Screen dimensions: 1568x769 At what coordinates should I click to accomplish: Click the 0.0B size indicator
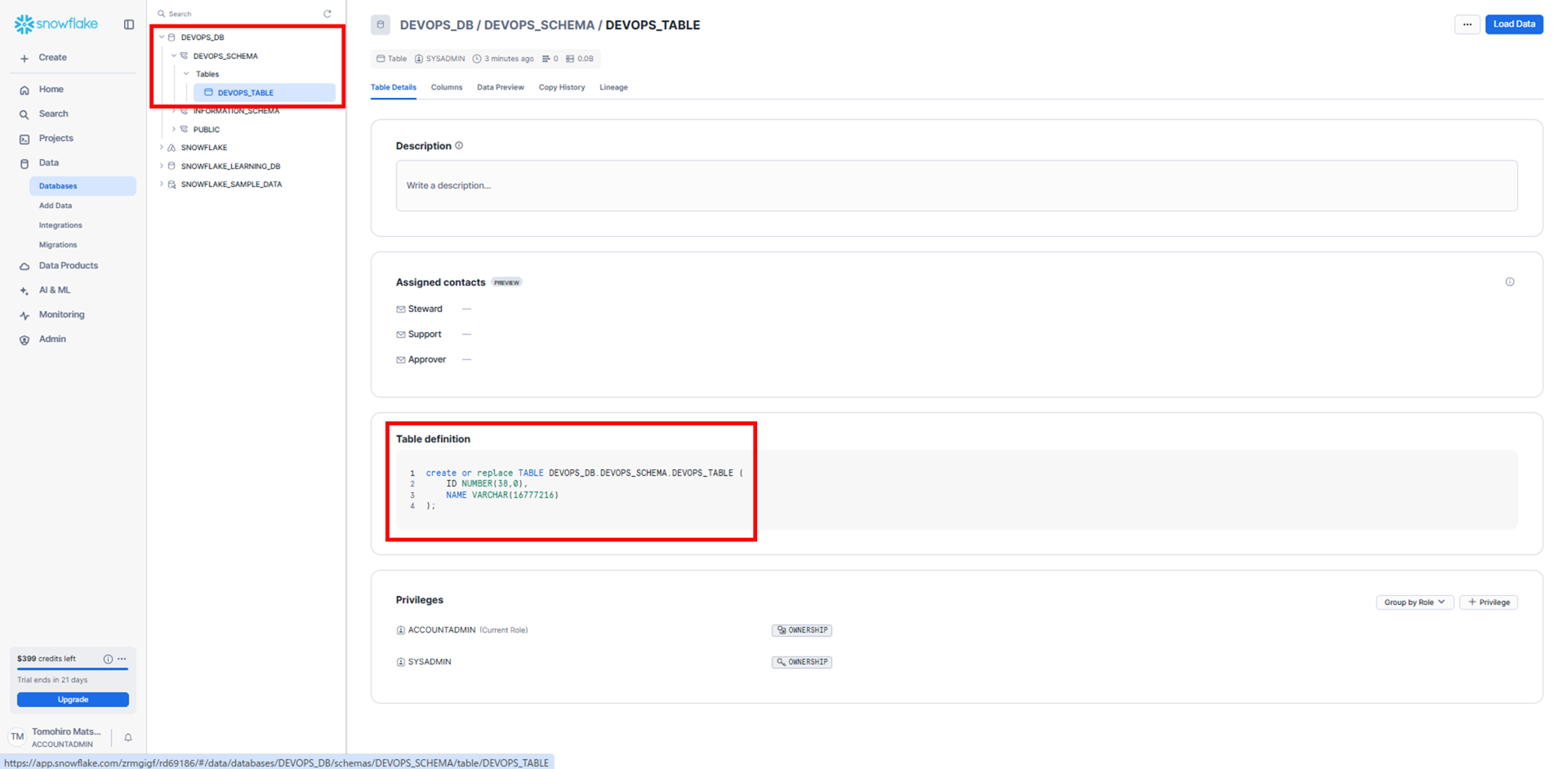(580, 59)
